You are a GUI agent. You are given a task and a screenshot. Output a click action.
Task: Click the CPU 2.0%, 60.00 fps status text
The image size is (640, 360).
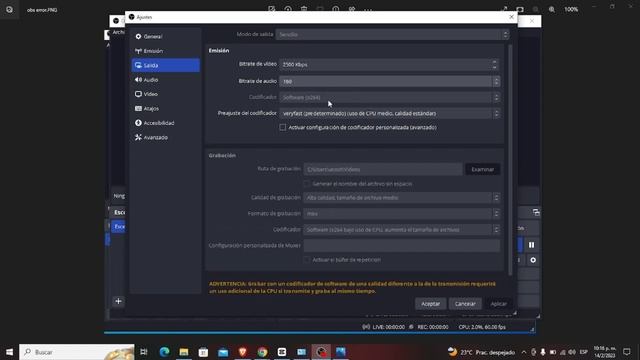[x=482, y=327]
